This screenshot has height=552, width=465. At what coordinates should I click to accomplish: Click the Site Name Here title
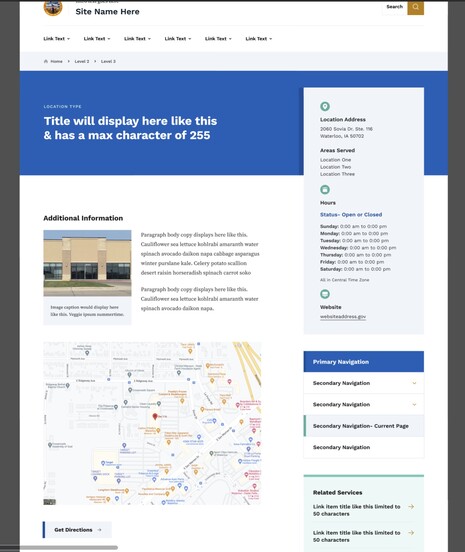tap(107, 12)
